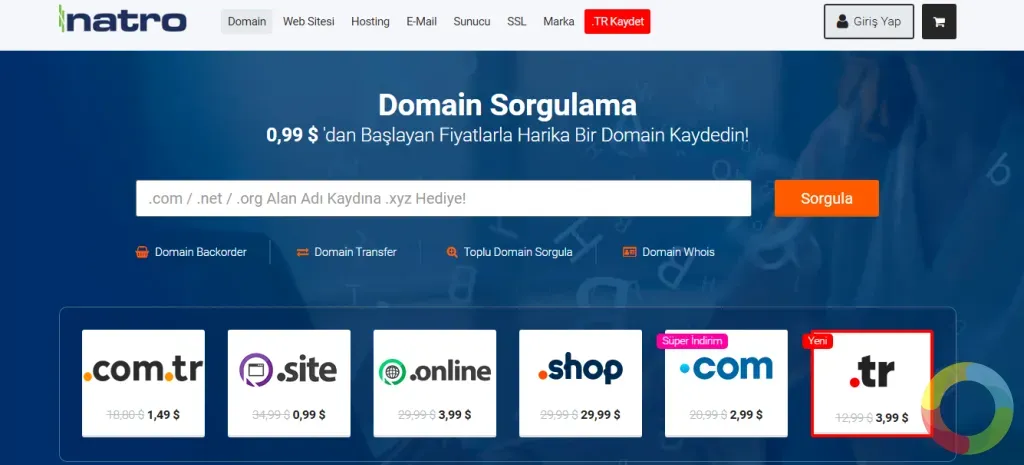Viewport: 1024px width, 465px height.
Task: Click the 2,99 $ price under .com
Action: coord(746,415)
